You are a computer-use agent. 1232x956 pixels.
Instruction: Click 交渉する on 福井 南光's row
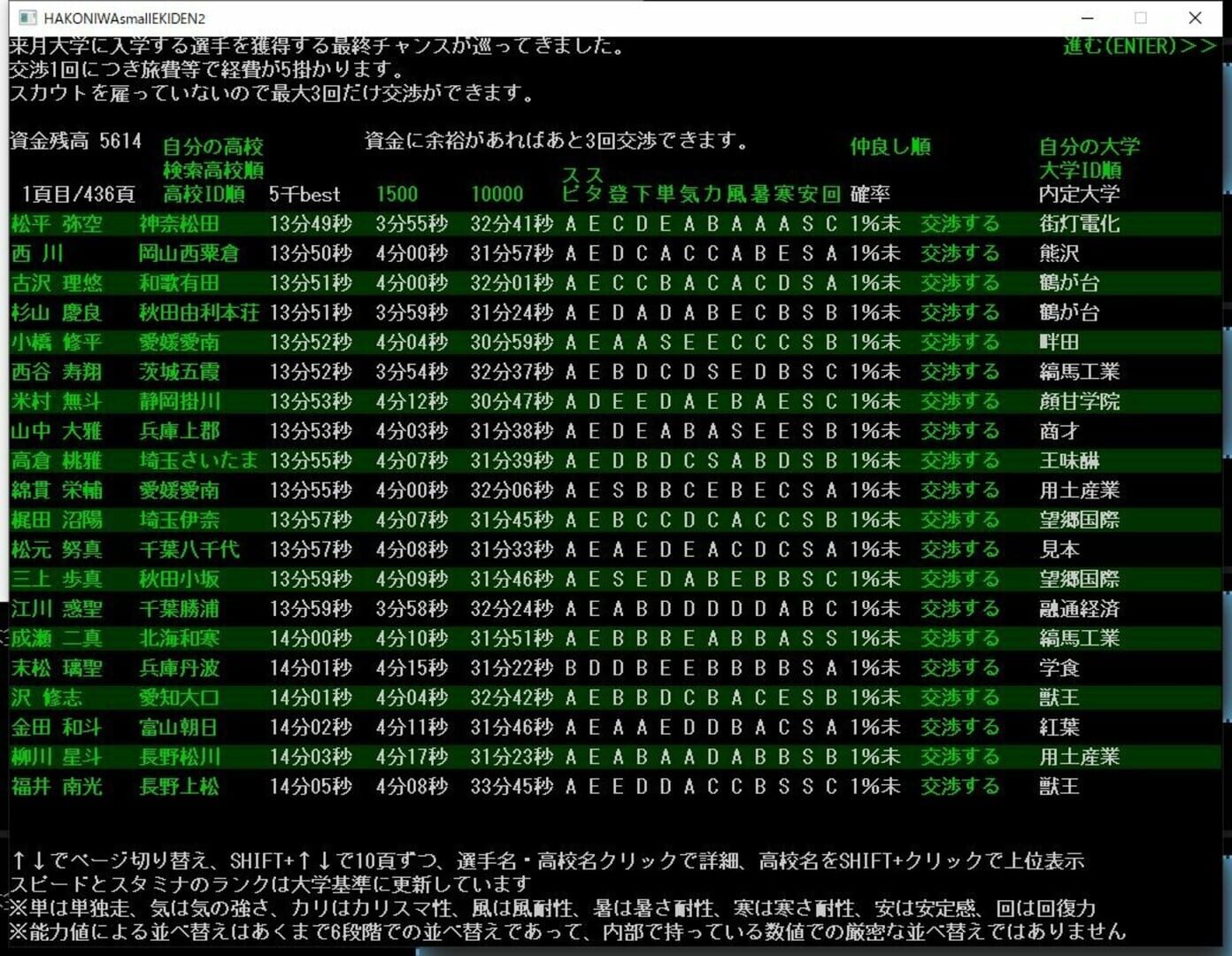(959, 786)
